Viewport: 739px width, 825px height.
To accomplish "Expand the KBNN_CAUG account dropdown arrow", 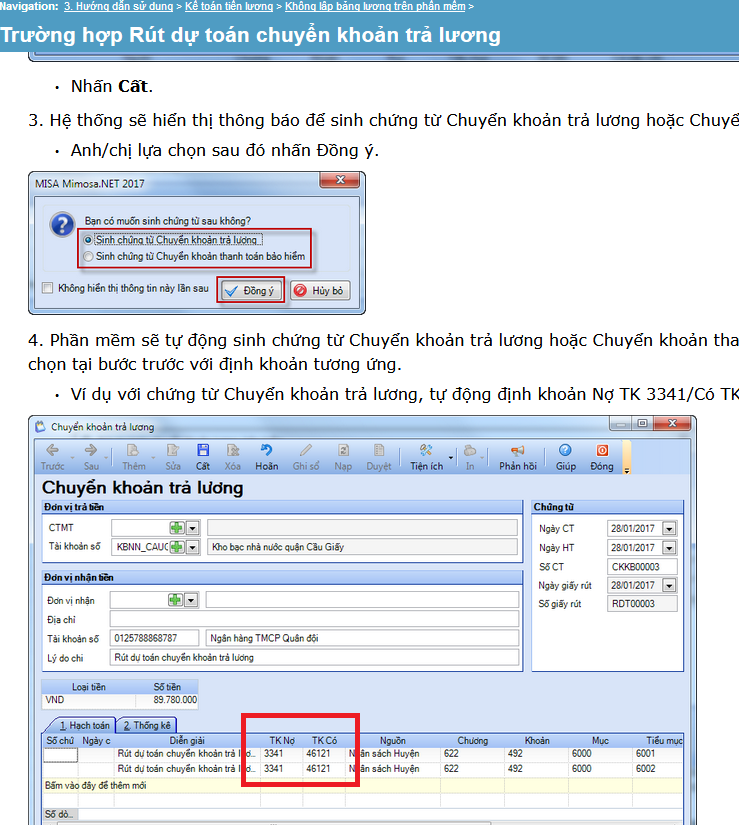I will pos(193,547).
